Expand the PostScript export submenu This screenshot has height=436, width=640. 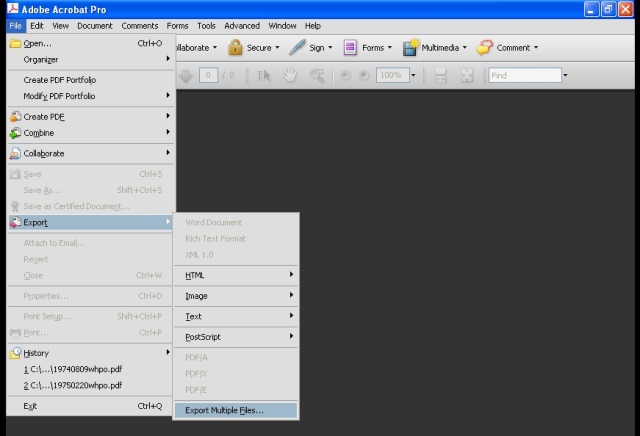(x=236, y=337)
